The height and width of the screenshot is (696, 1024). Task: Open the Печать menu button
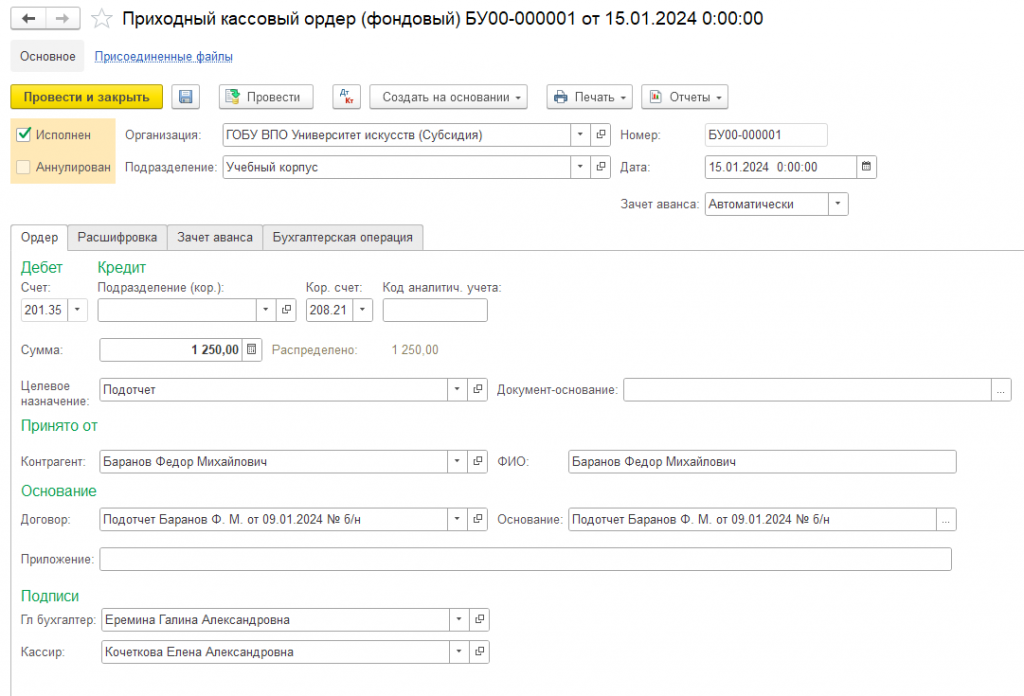(x=590, y=97)
